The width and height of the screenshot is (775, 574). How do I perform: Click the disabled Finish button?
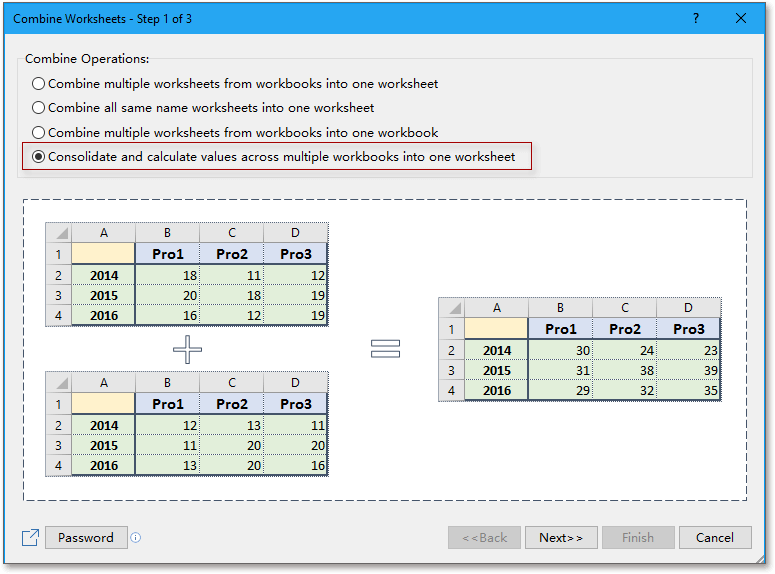(637, 538)
